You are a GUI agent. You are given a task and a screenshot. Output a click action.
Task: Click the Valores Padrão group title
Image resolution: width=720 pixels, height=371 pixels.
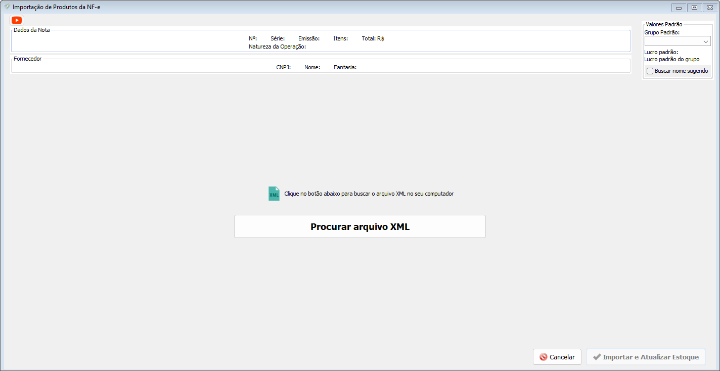(x=664, y=23)
